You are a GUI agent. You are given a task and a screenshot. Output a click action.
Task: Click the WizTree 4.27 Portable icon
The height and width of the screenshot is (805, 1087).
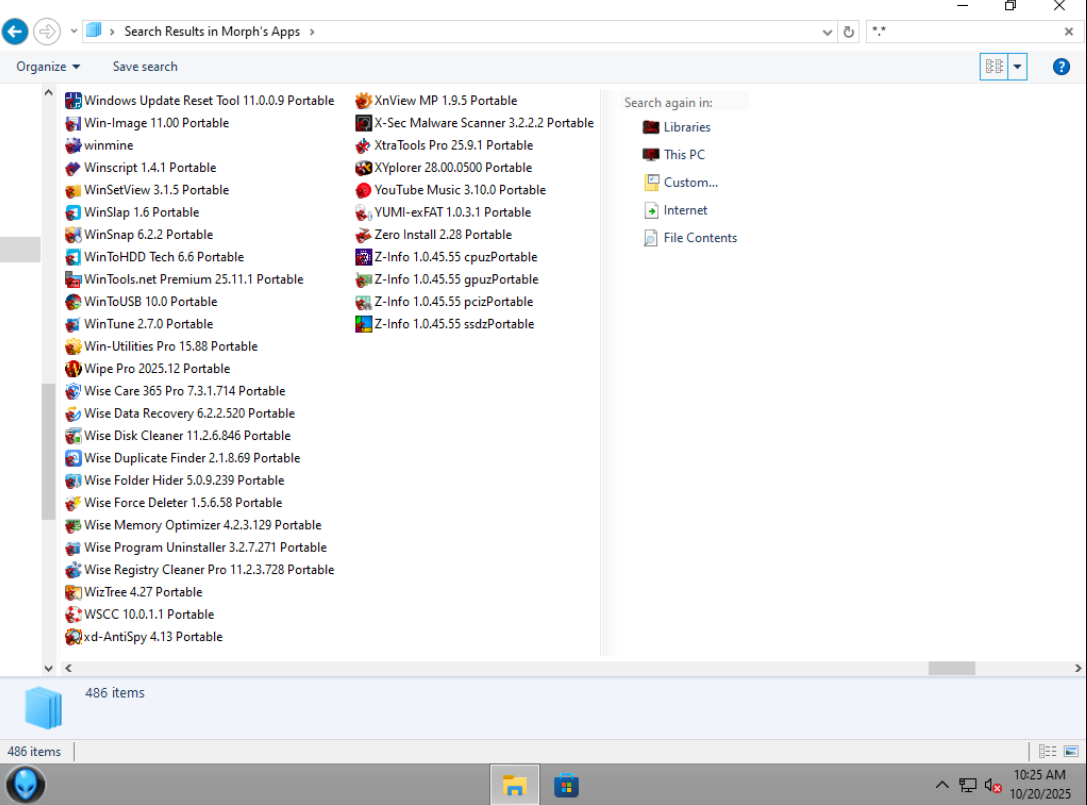pos(73,592)
